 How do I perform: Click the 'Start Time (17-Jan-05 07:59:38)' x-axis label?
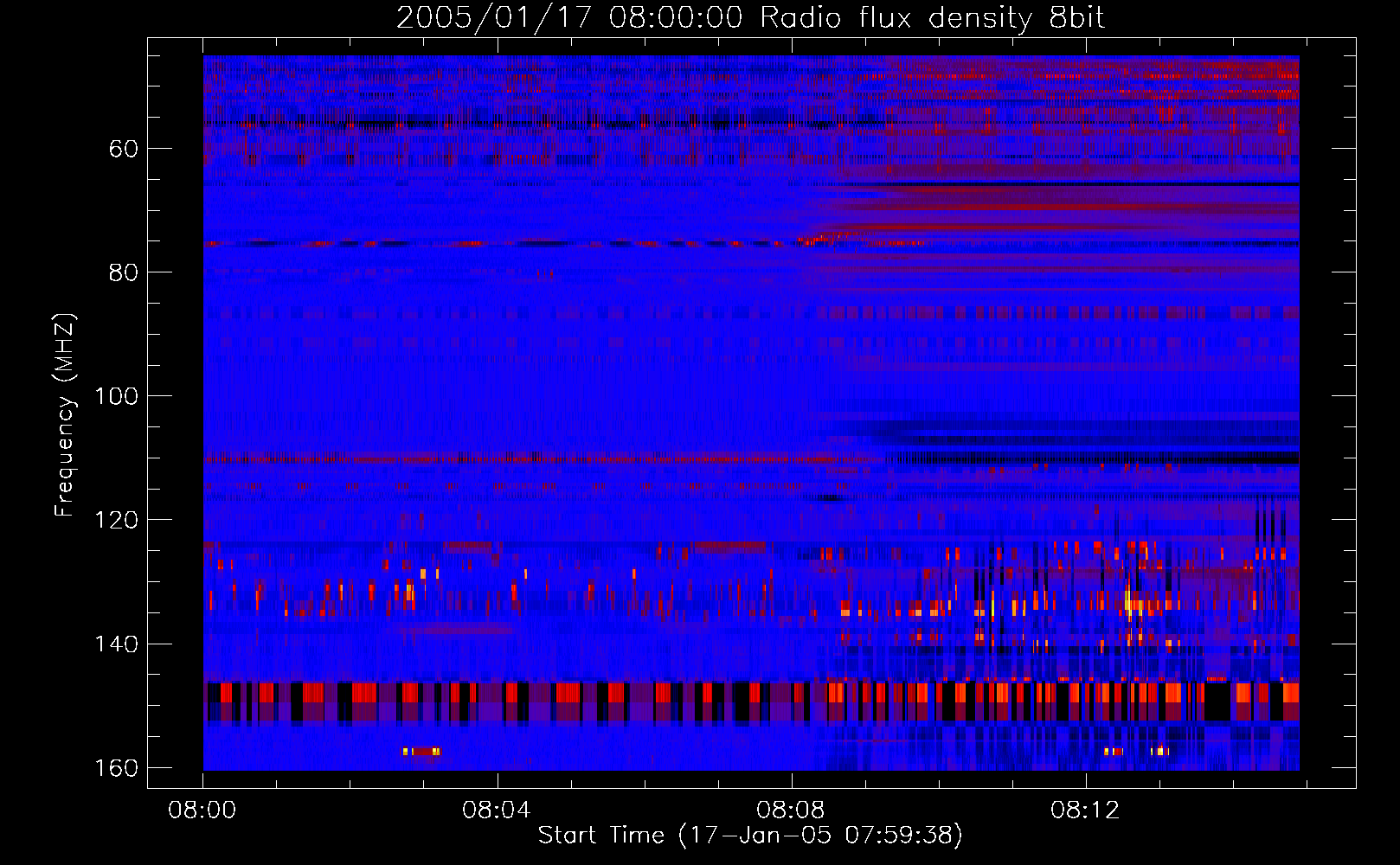(x=750, y=835)
